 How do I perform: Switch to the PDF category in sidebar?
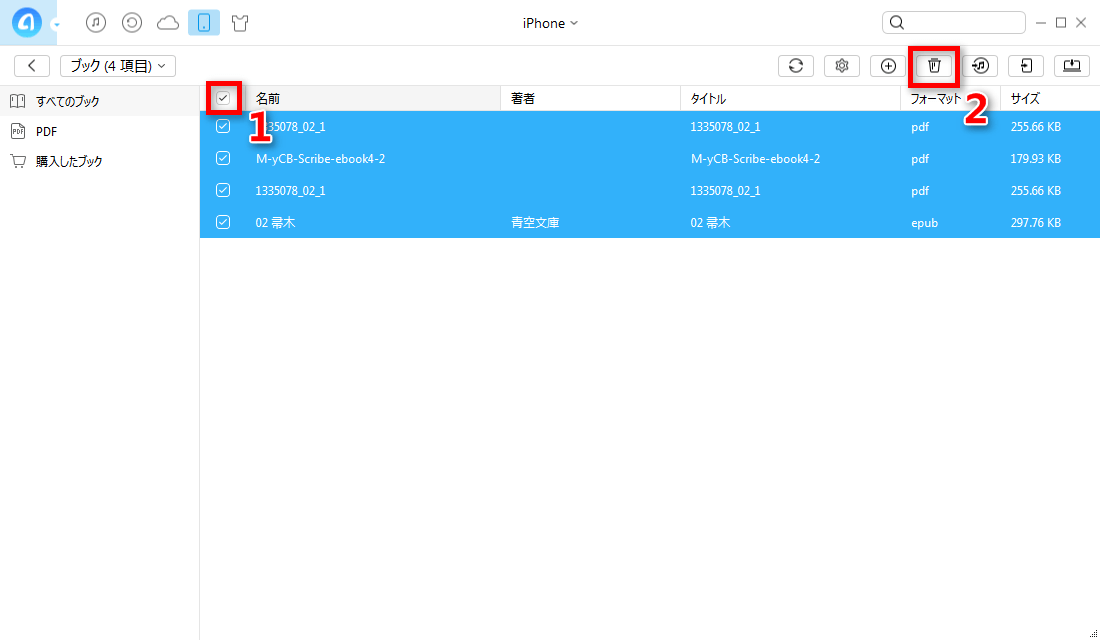click(45, 131)
